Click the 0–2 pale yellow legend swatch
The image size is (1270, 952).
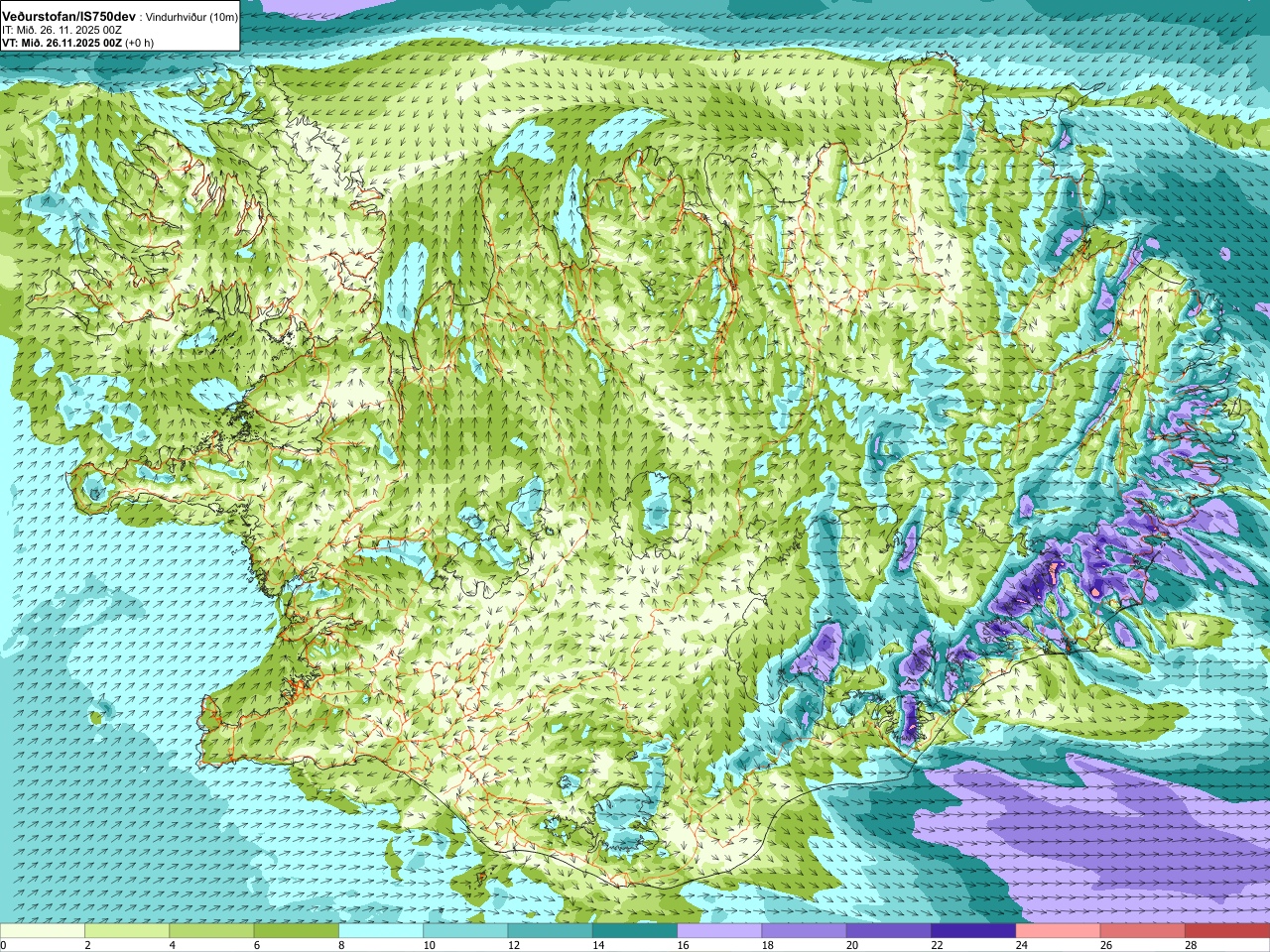coord(43,931)
